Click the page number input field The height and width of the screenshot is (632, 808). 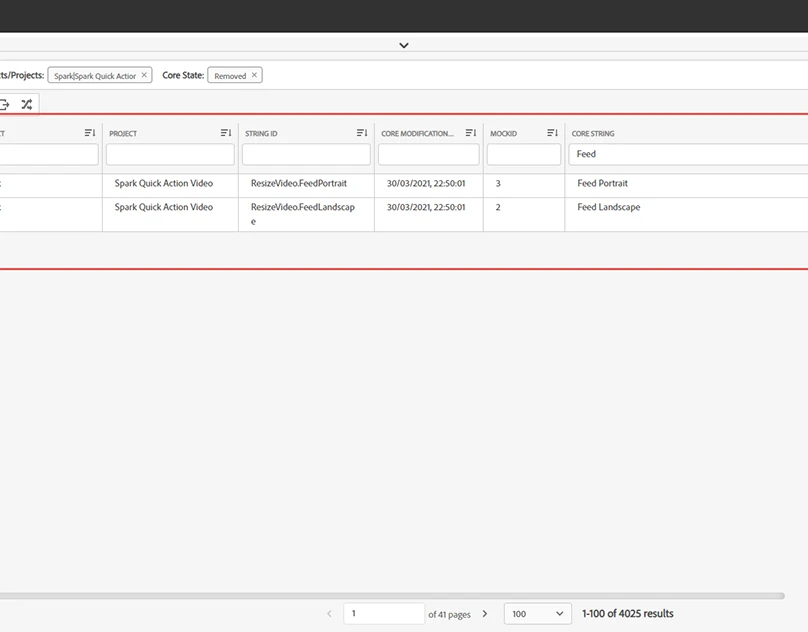384,614
